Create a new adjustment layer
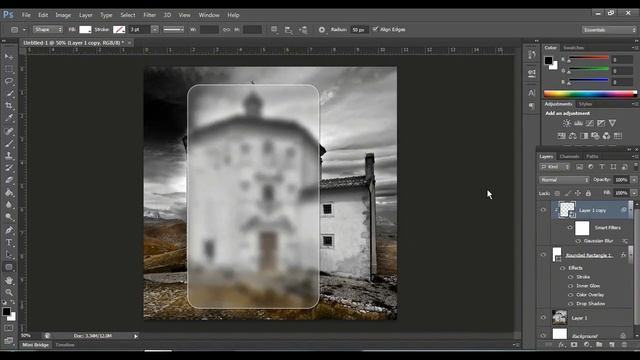This screenshot has height=360, width=640. [x=587, y=345]
